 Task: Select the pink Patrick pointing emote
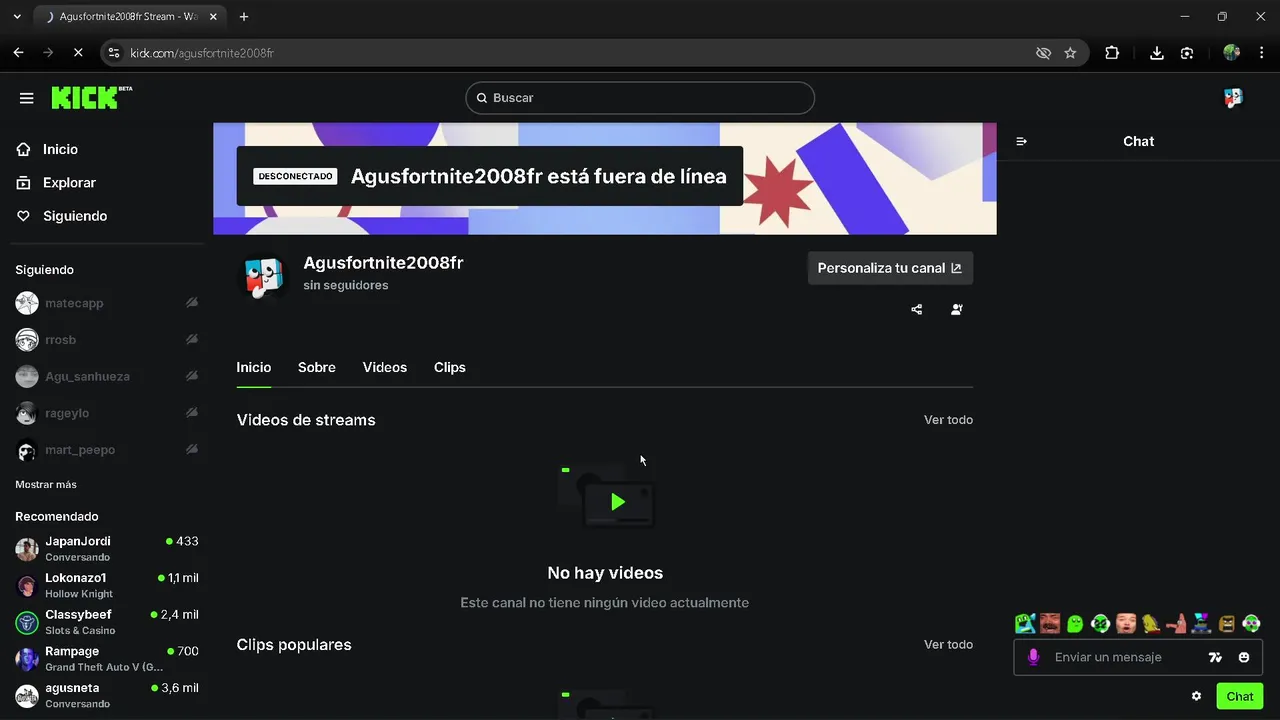point(1176,624)
